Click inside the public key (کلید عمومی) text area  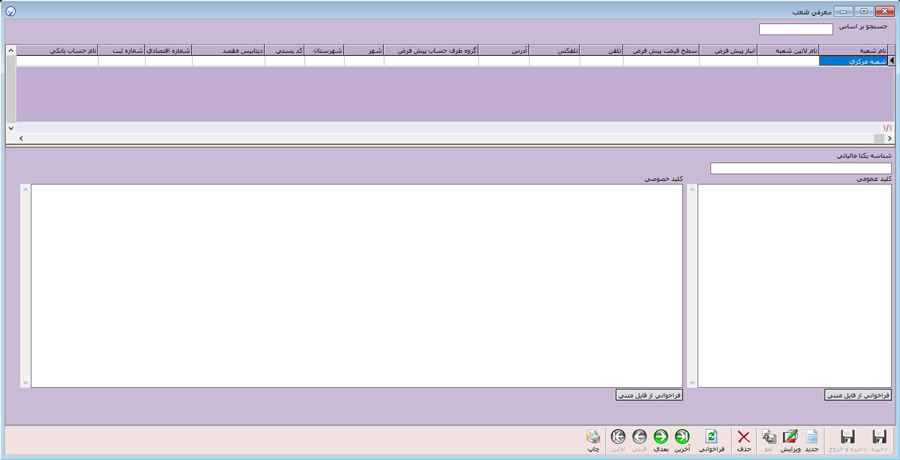click(794, 285)
